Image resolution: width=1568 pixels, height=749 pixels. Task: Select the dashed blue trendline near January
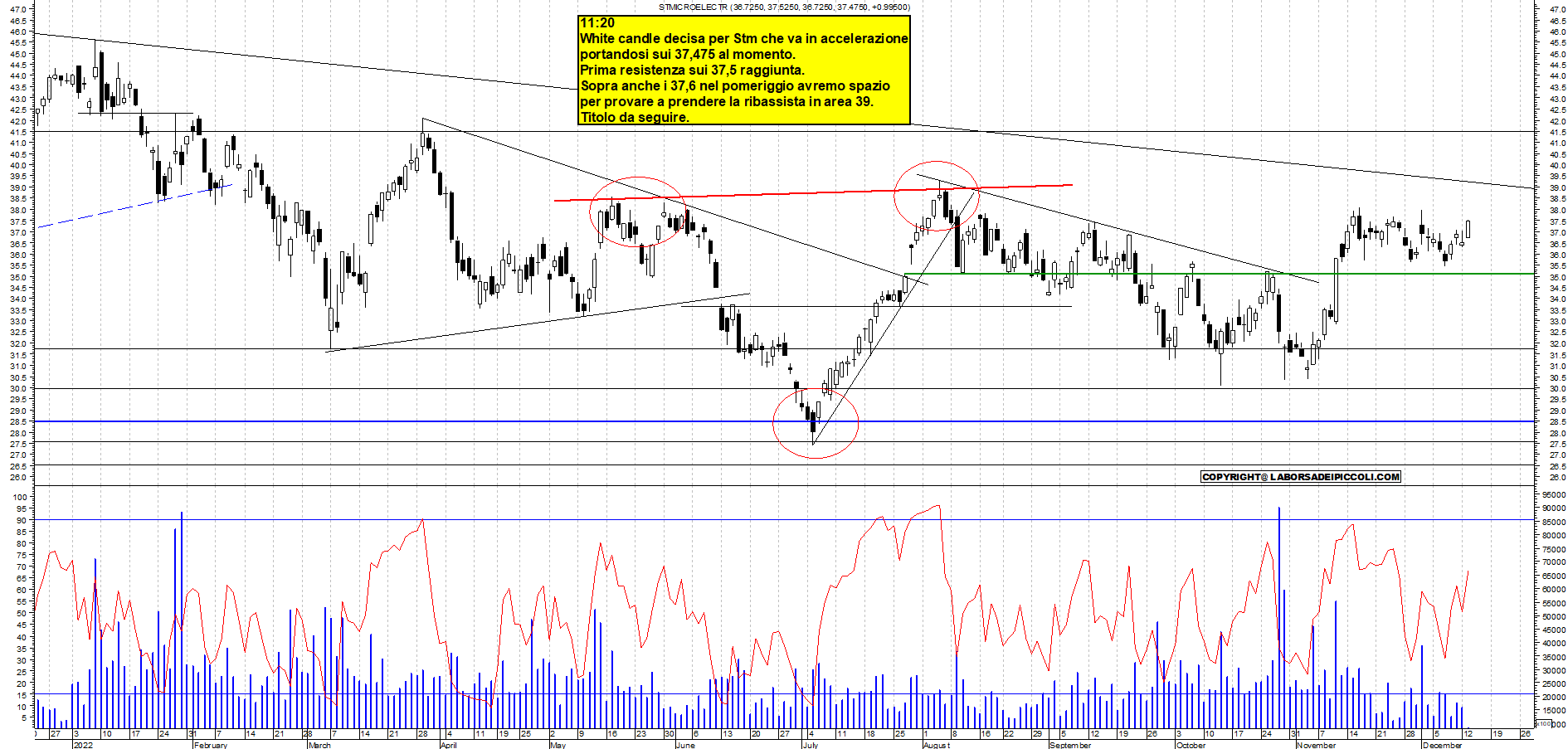pos(135,206)
